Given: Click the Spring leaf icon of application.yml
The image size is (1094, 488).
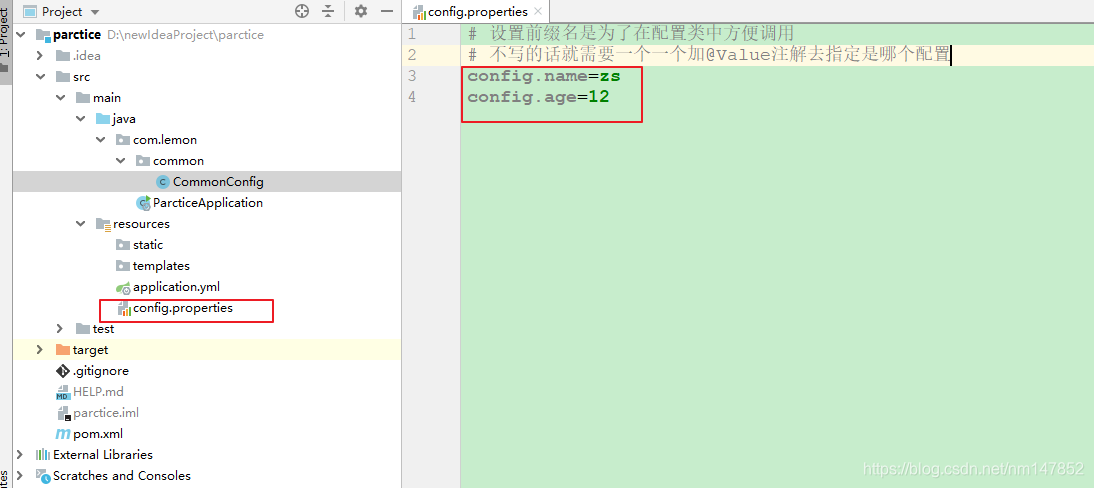Looking at the screenshot, I should 123,287.
